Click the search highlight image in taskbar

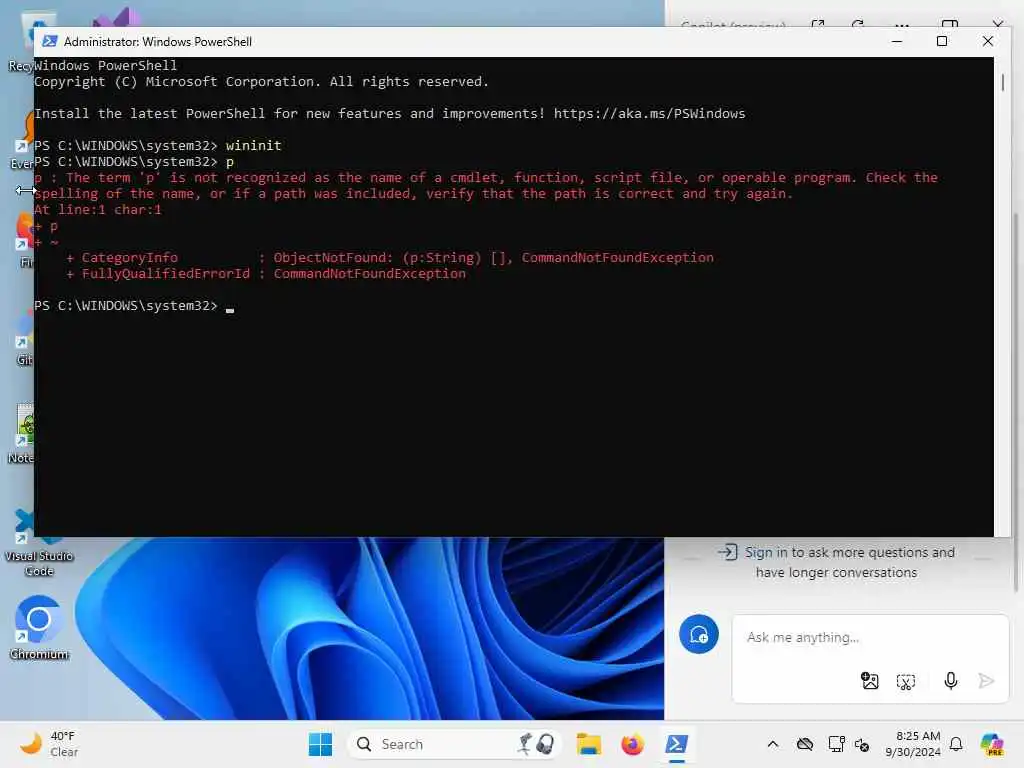click(537, 744)
